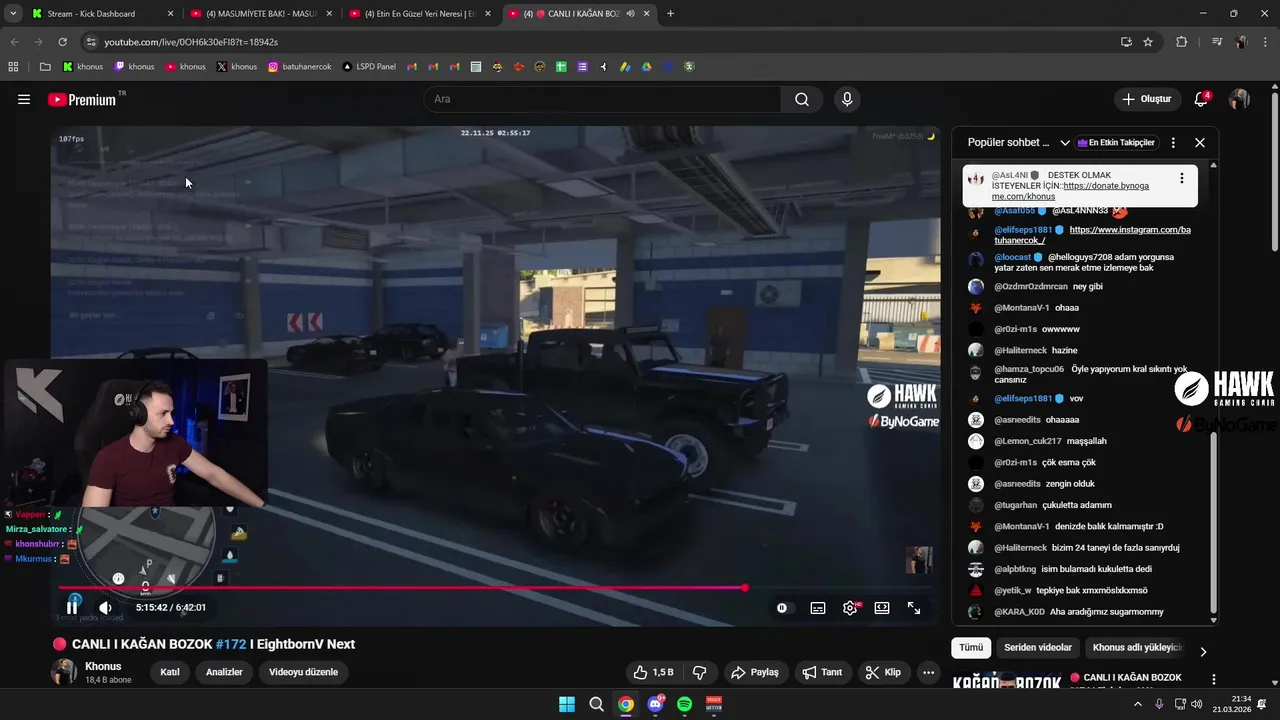Click the Videoyu düzenle button
The height and width of the screenshot is (720, 1280).
point(303,672)
